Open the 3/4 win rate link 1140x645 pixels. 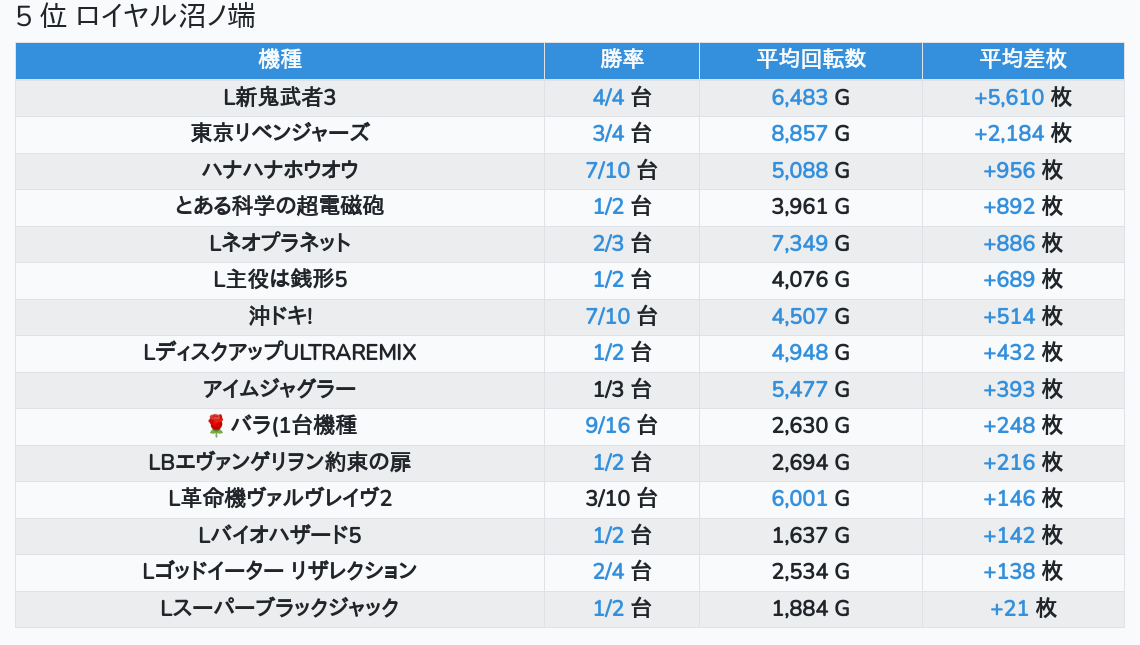coord(608,133)
